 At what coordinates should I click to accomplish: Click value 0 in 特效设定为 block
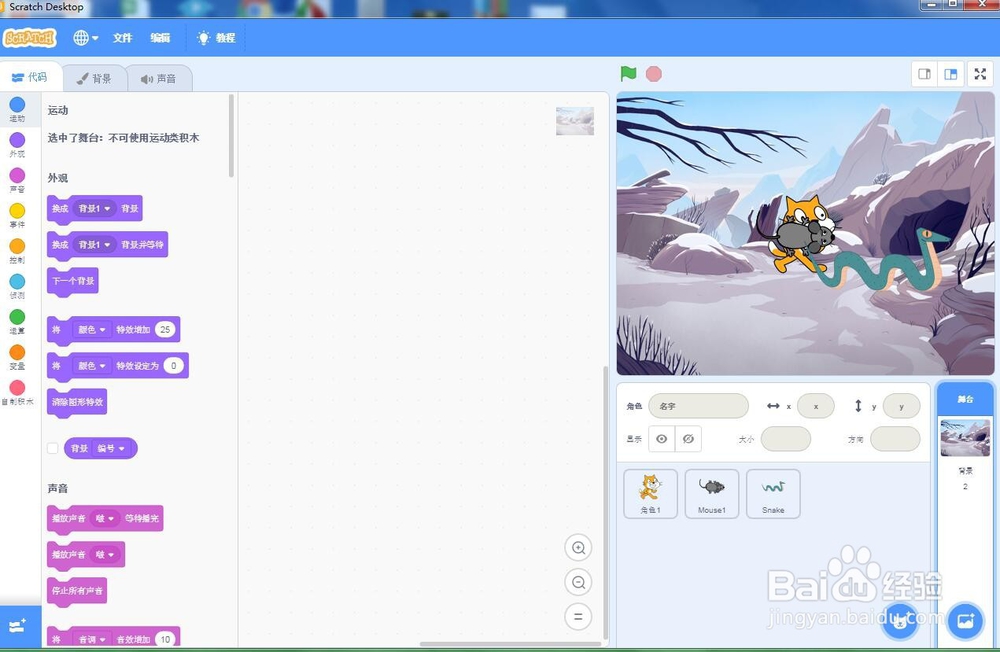click(x=173, y=366)
